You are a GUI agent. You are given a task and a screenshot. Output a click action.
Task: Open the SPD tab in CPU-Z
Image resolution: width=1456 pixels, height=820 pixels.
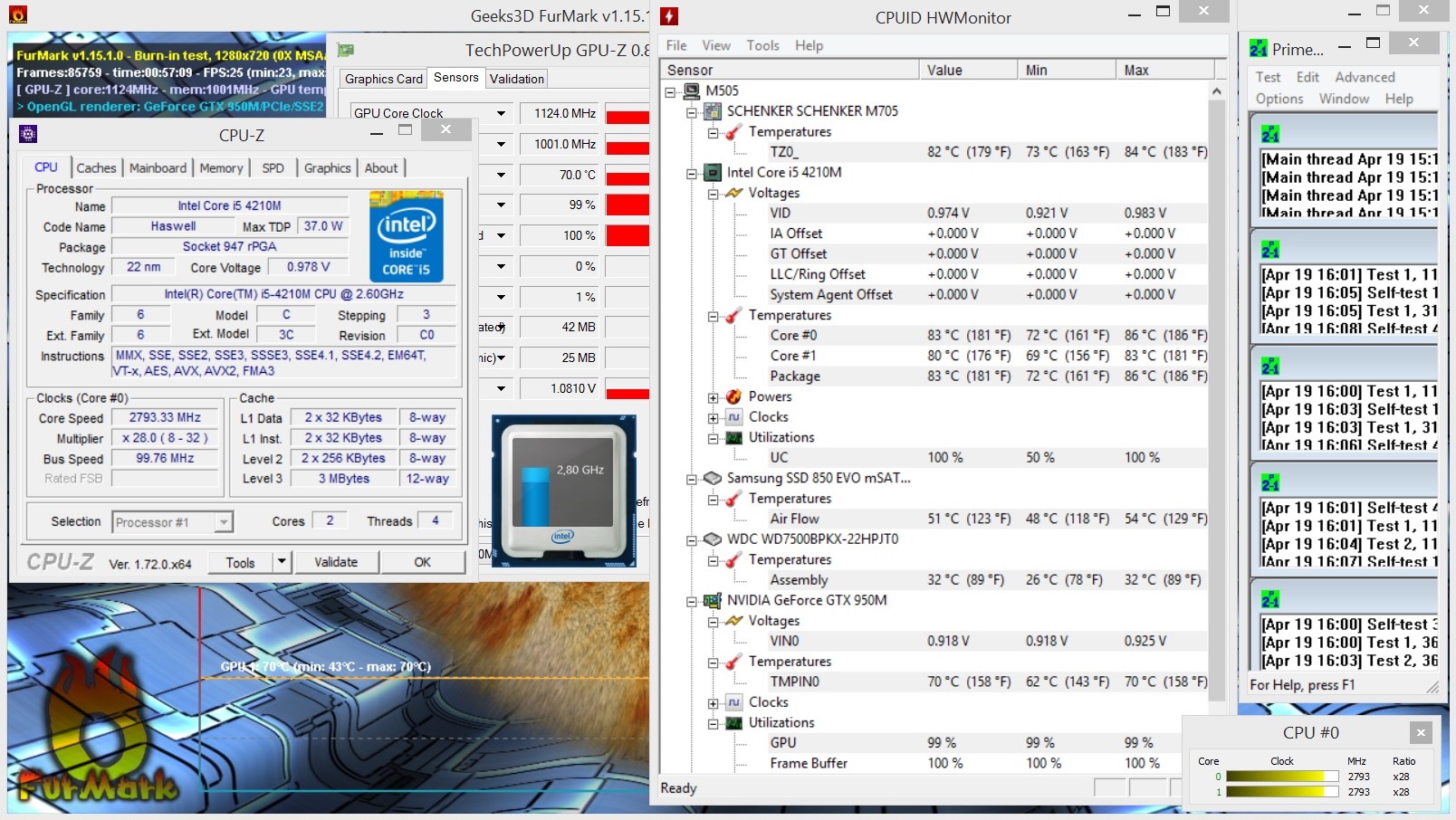(x=273, y=168)
